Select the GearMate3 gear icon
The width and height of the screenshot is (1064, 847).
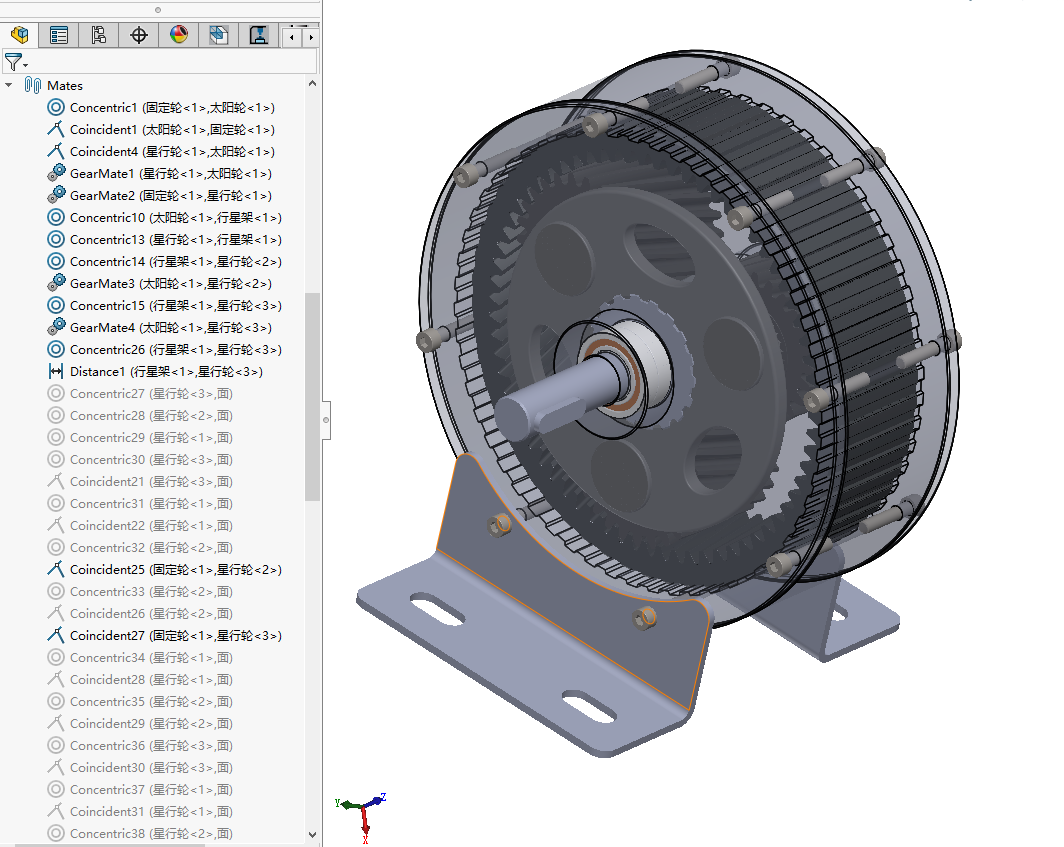(56, 283)
